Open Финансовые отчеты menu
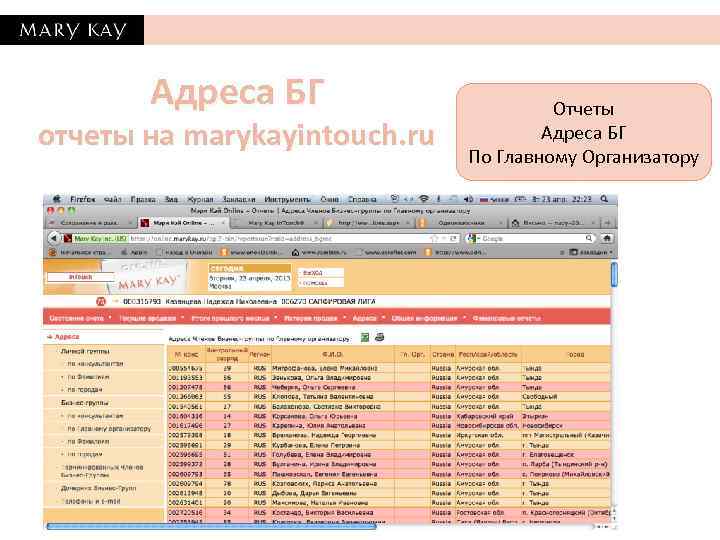The width and height of the screenshot is (720, 540). click(x=506, y=318)
